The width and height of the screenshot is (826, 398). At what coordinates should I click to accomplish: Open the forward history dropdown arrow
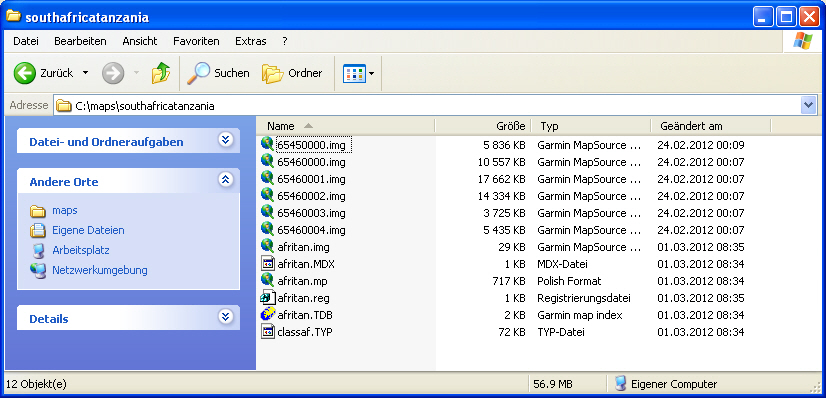tap(137, 73)
